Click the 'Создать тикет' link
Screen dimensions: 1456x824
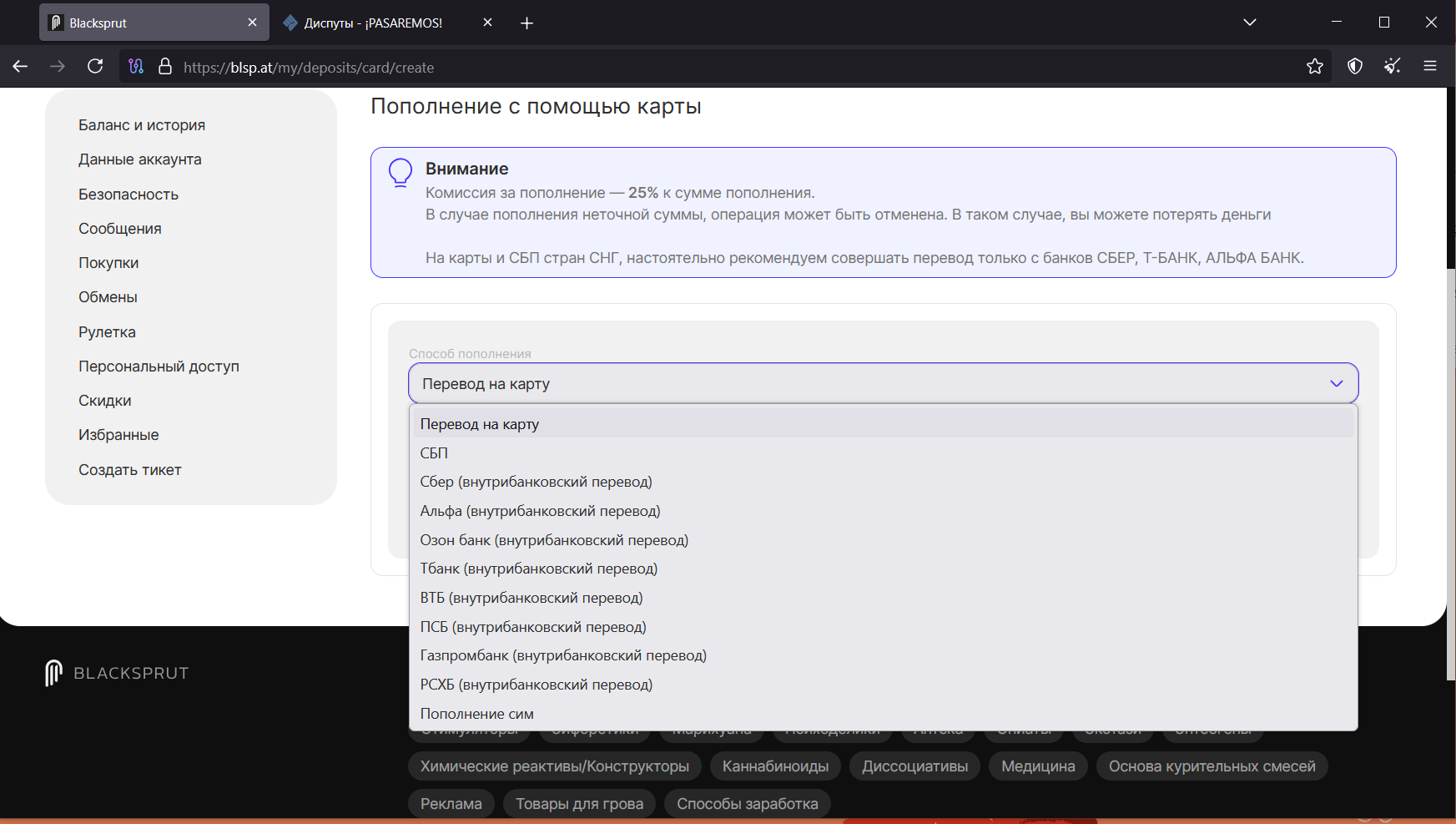[130, 470]
